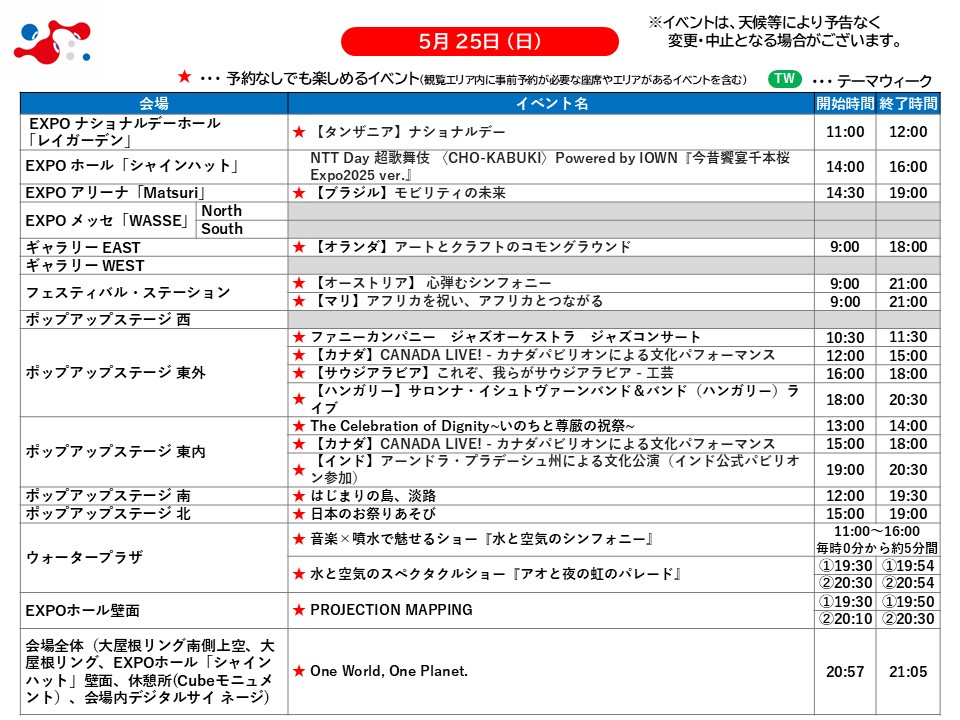The width and height of the screenshot is (960, 720).
Task: Click the star beside One World, One Planet
Action: coord(298,671)
